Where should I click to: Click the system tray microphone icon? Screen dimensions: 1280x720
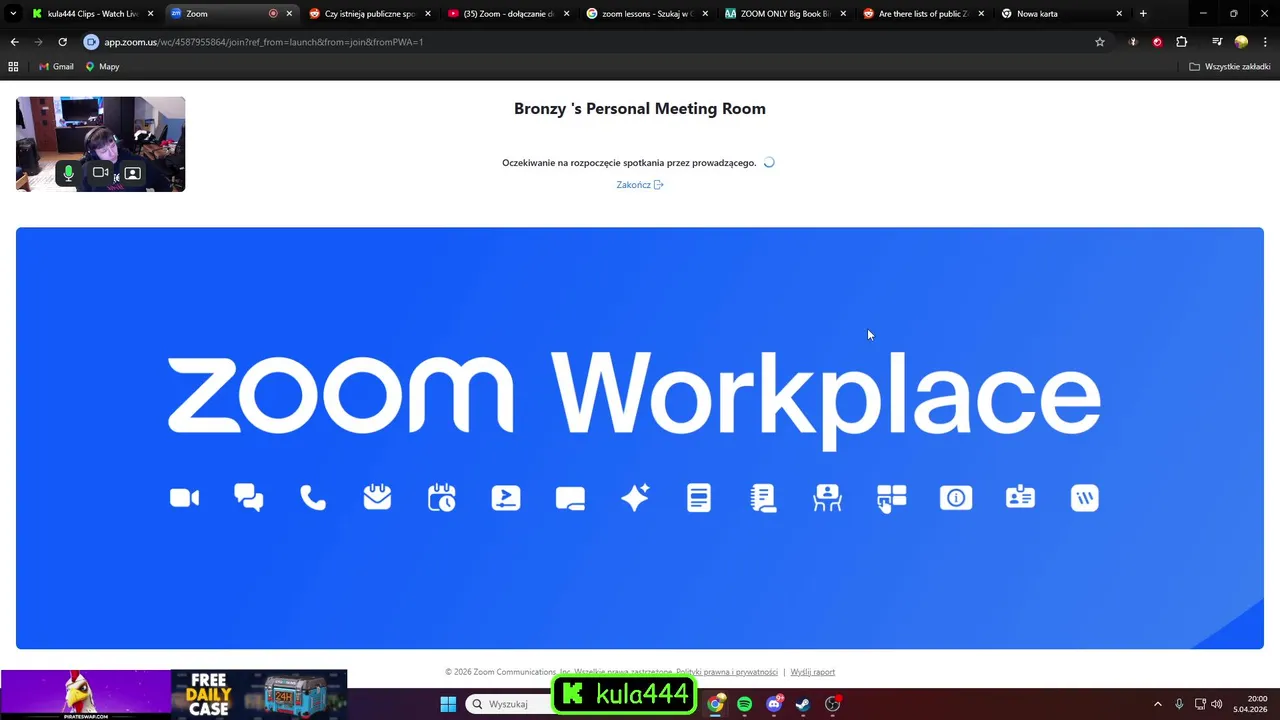(x=1179, y=704)
